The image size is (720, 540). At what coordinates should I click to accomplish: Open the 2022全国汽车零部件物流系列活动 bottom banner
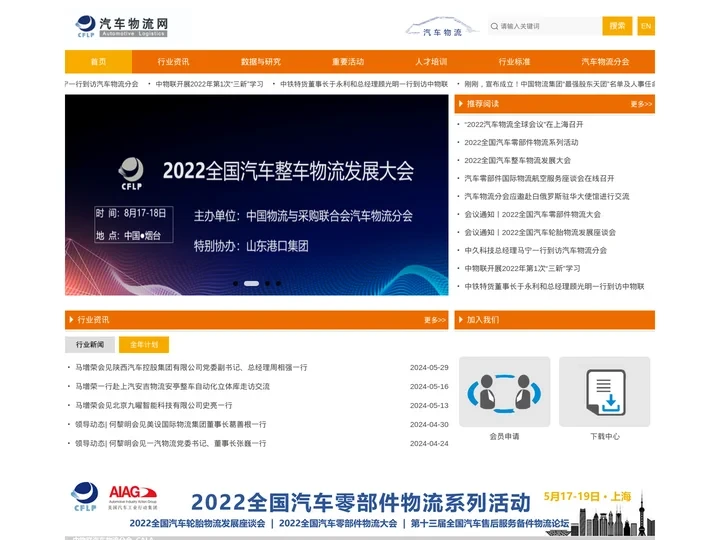[x=360, y=507]
